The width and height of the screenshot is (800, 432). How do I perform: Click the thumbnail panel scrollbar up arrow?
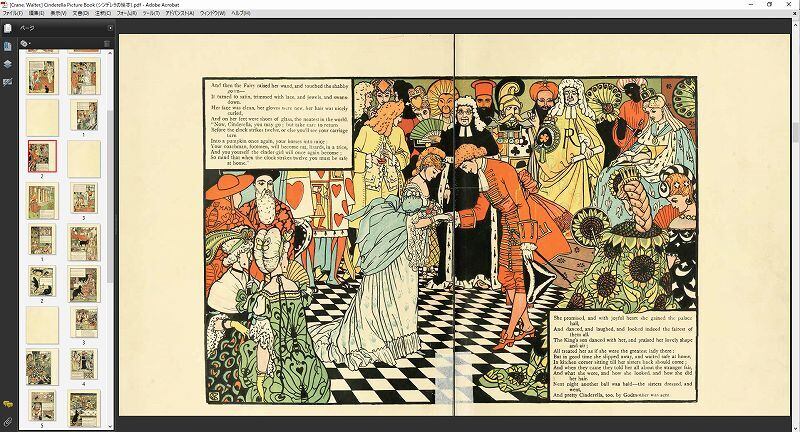click(x=110, y=53)
